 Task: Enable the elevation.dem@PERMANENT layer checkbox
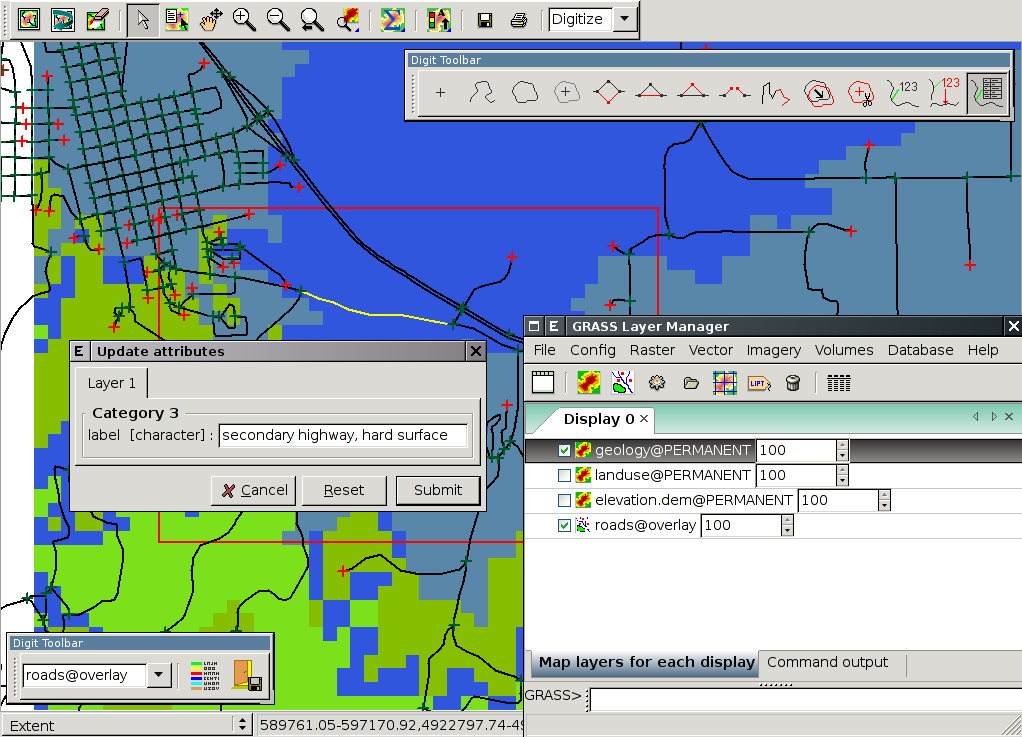click(565, 501)
